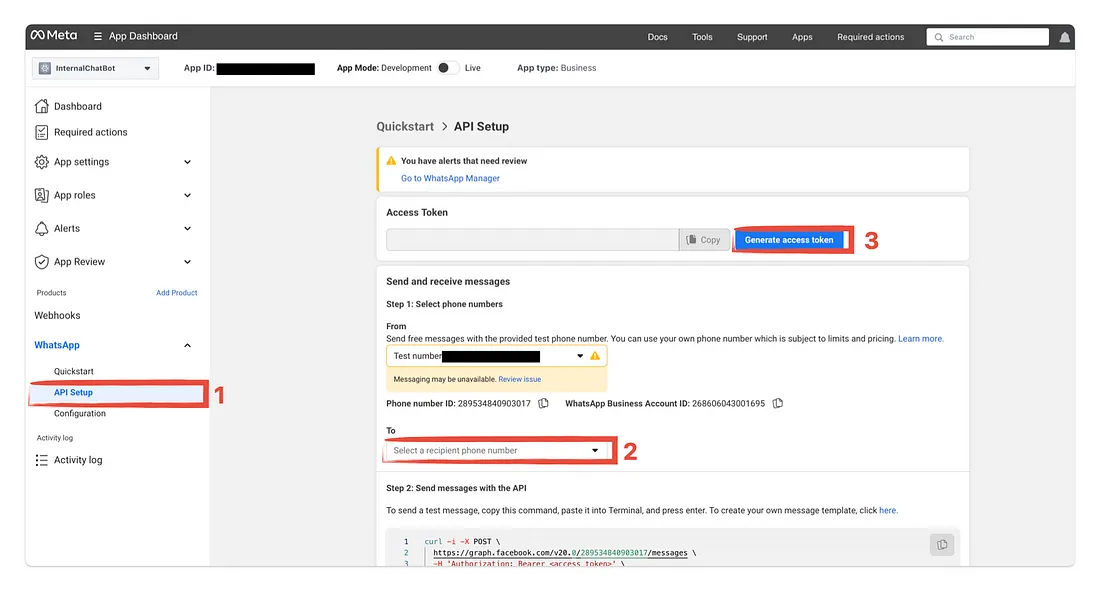
Task: Click the 'here' message template link
Action: coord(887,510)
